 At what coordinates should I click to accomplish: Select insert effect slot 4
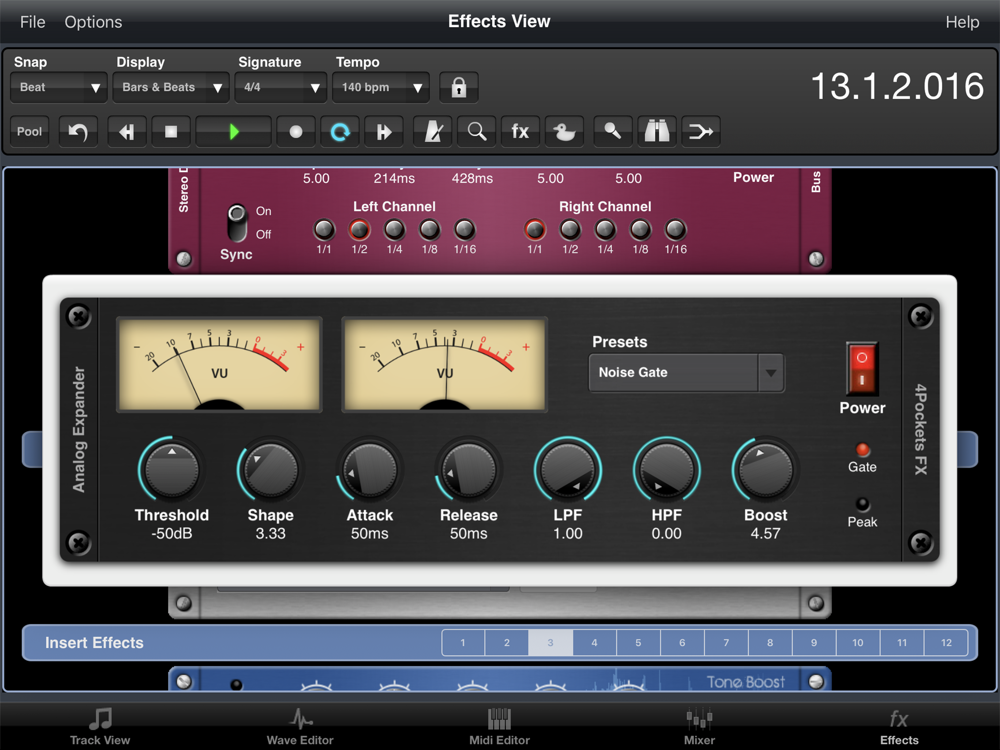[x=594, y=643]
